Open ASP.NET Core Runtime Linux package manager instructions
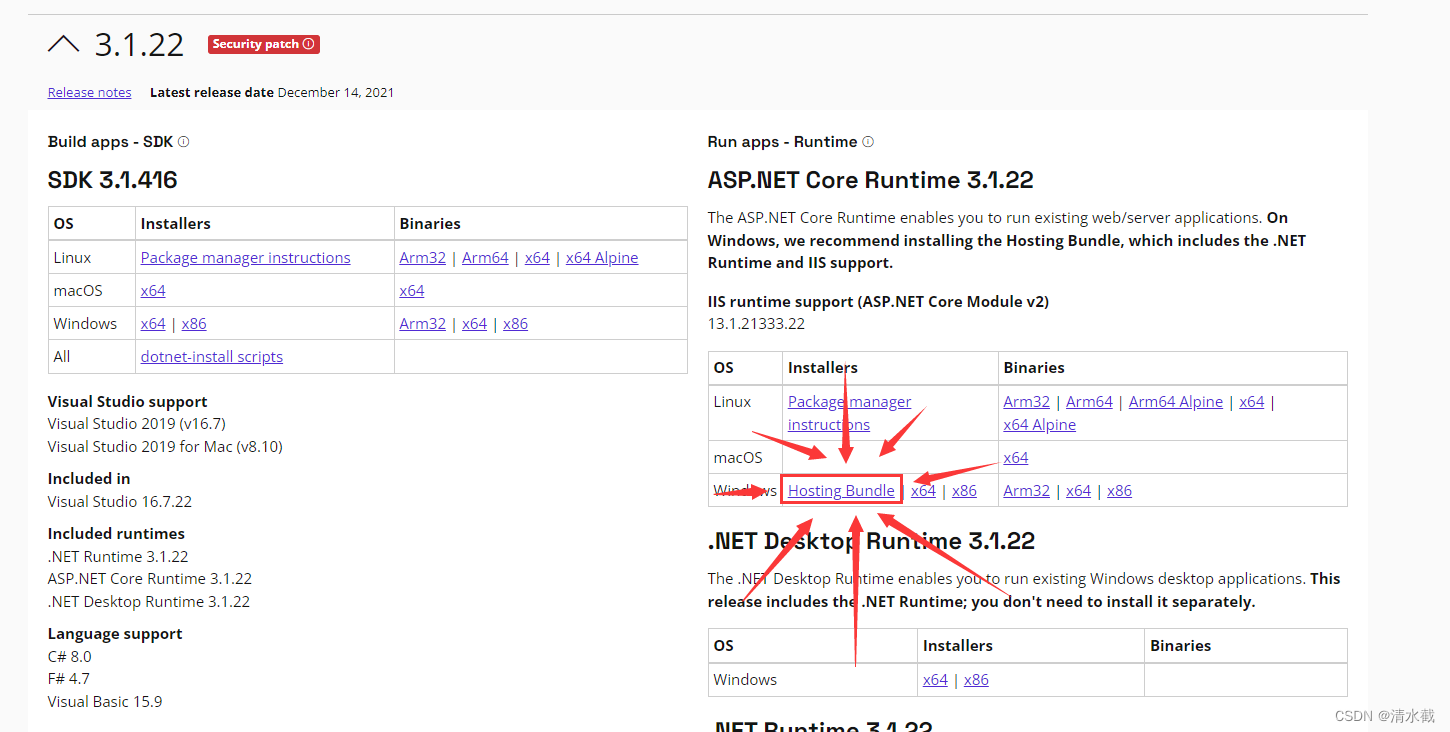 (849, 413)
